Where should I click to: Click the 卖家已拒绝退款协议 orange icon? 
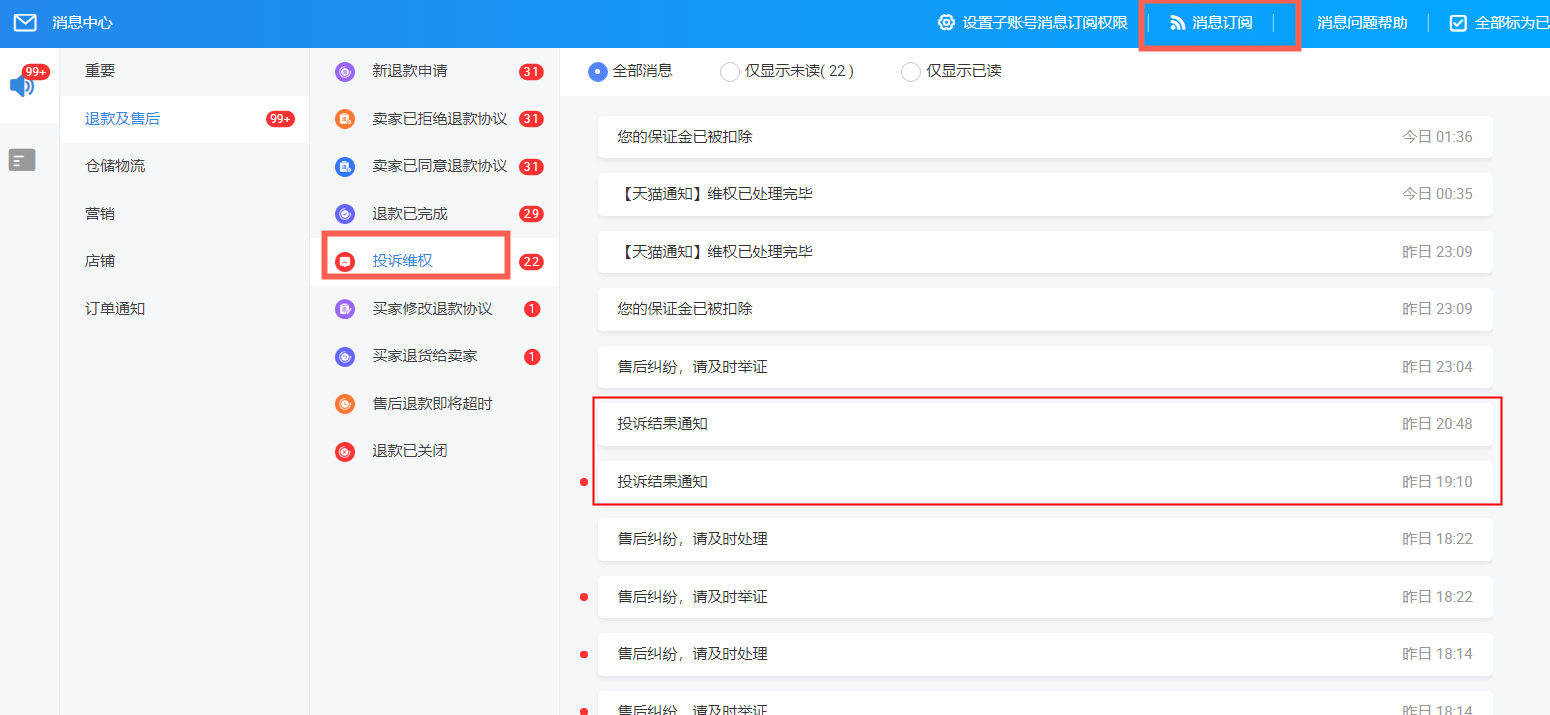pyautogui.click(x=345, y=119)
